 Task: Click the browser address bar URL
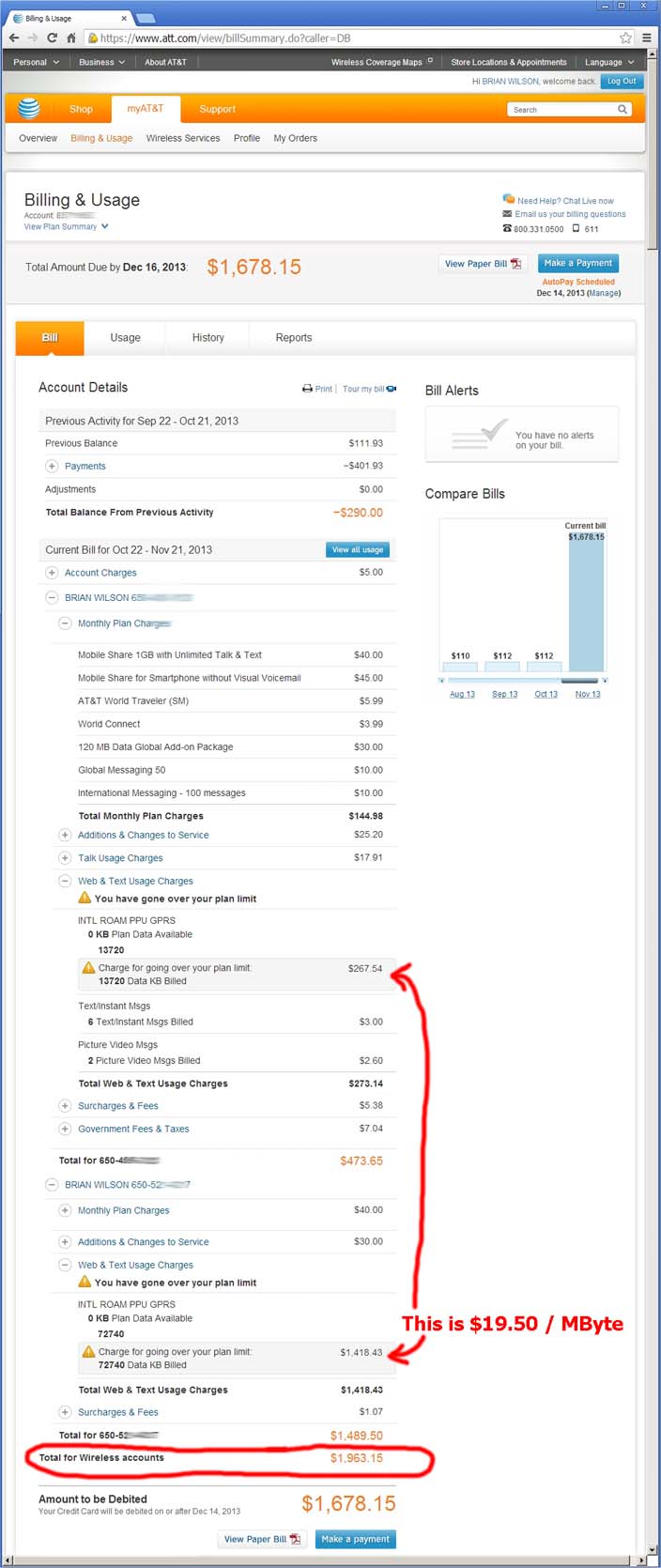(225, 38)
